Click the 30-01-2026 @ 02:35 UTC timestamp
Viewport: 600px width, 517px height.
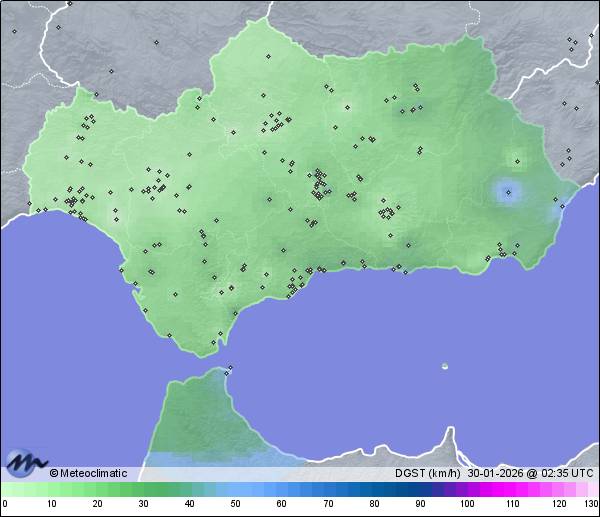(530, 473)
